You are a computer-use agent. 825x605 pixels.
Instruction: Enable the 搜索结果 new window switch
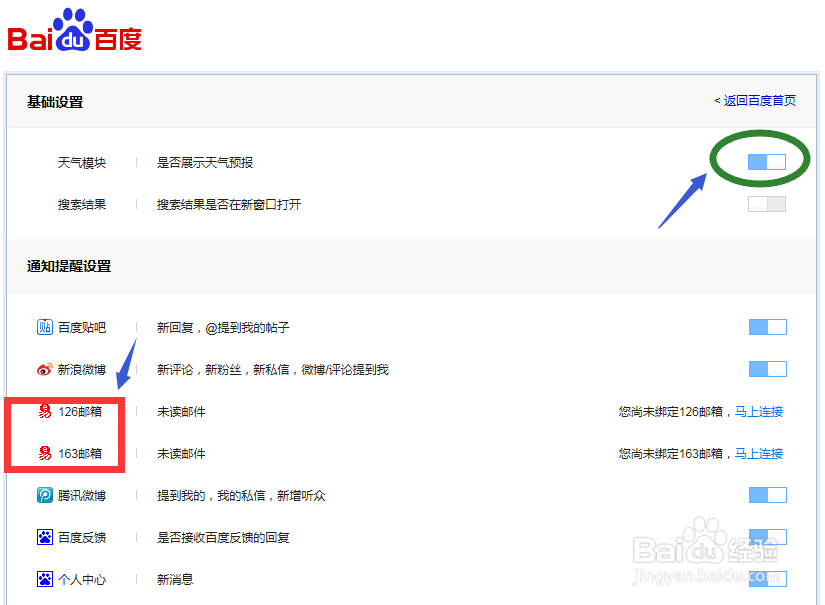pos(766,203)
